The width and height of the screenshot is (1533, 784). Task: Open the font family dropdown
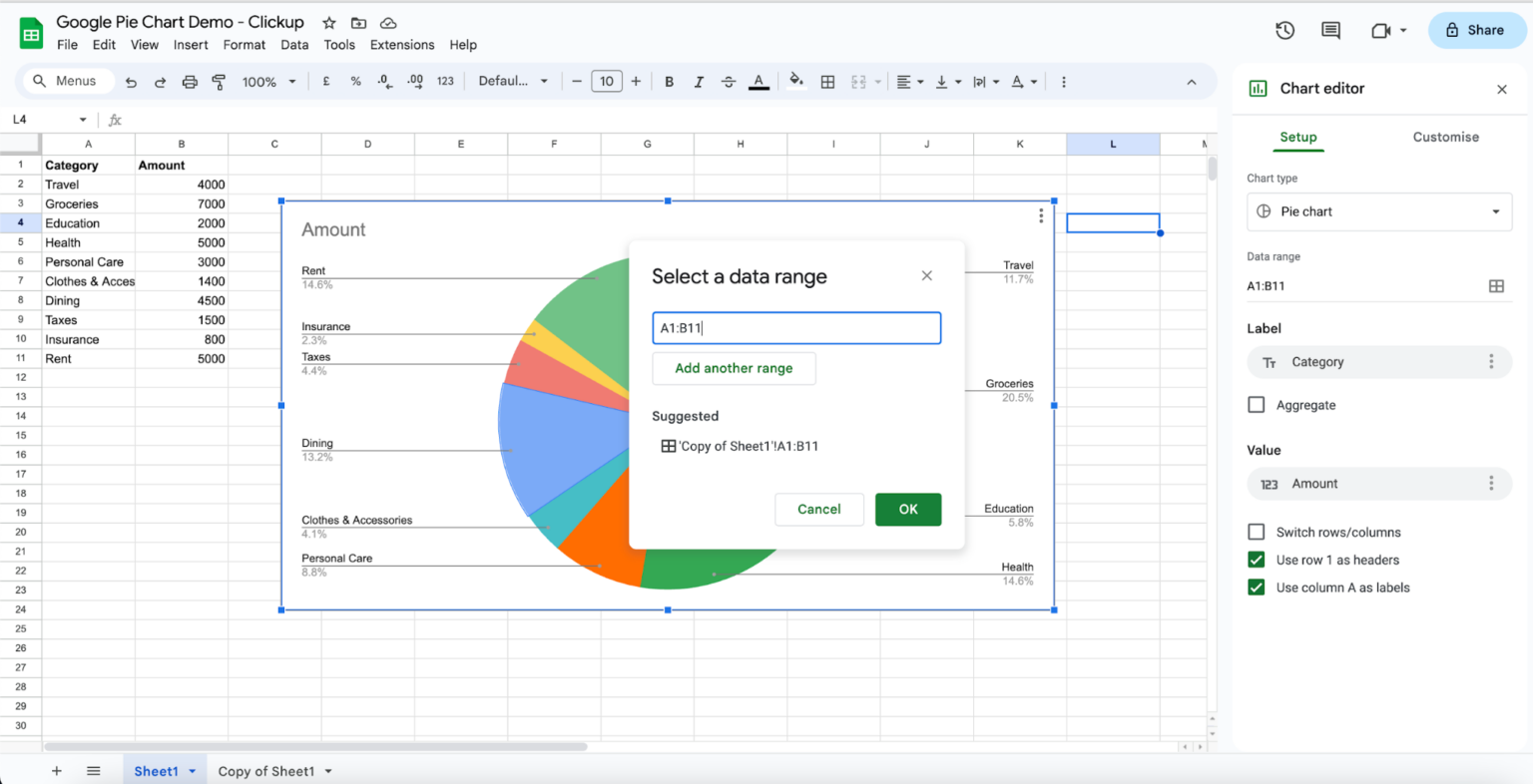click(512, 81)
